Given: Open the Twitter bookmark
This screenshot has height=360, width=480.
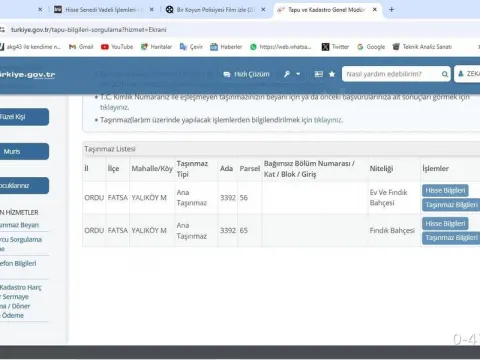Looking at the screenshot, I should coord(335,47).
